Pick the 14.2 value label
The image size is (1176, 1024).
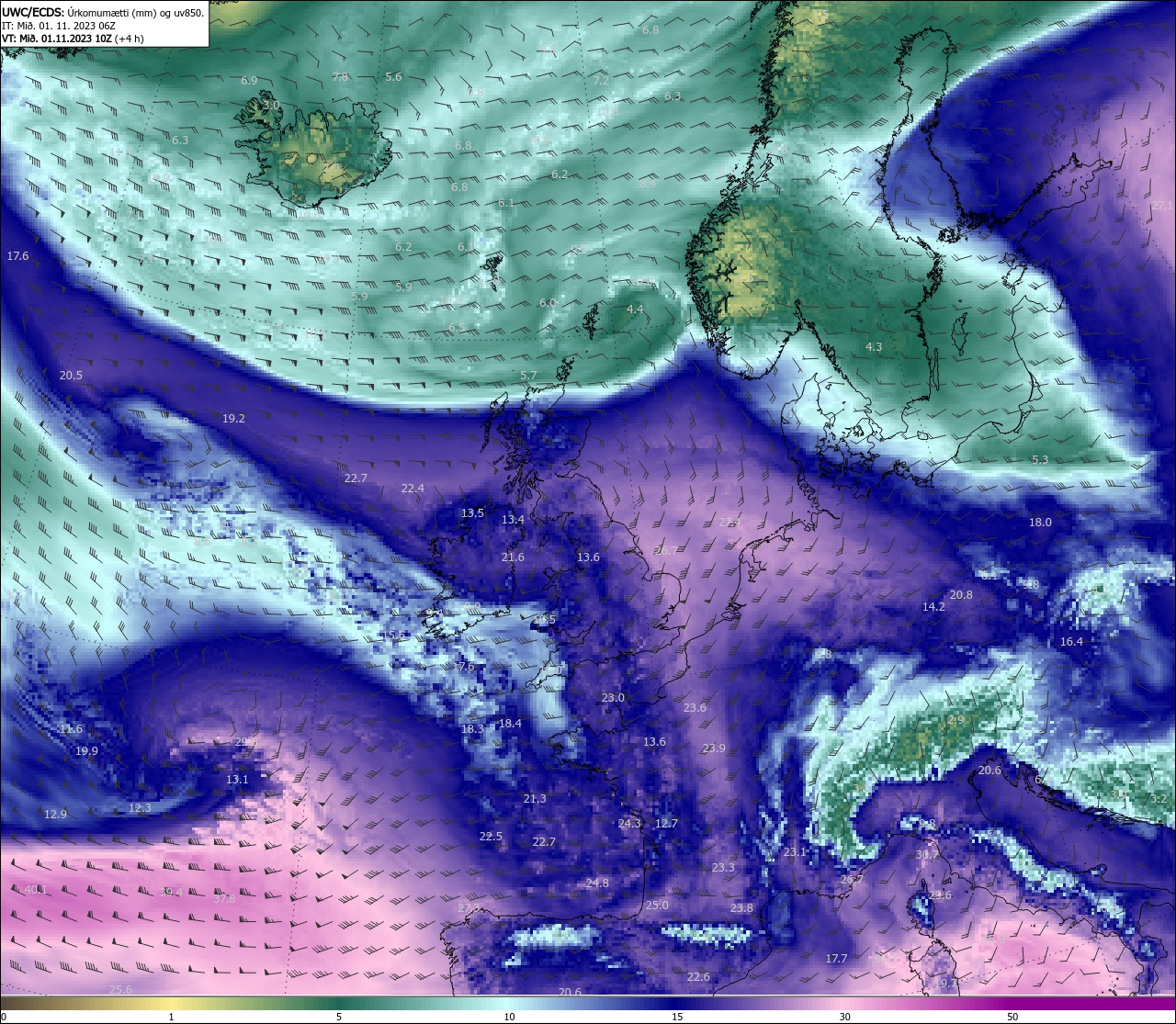[933, 607]
